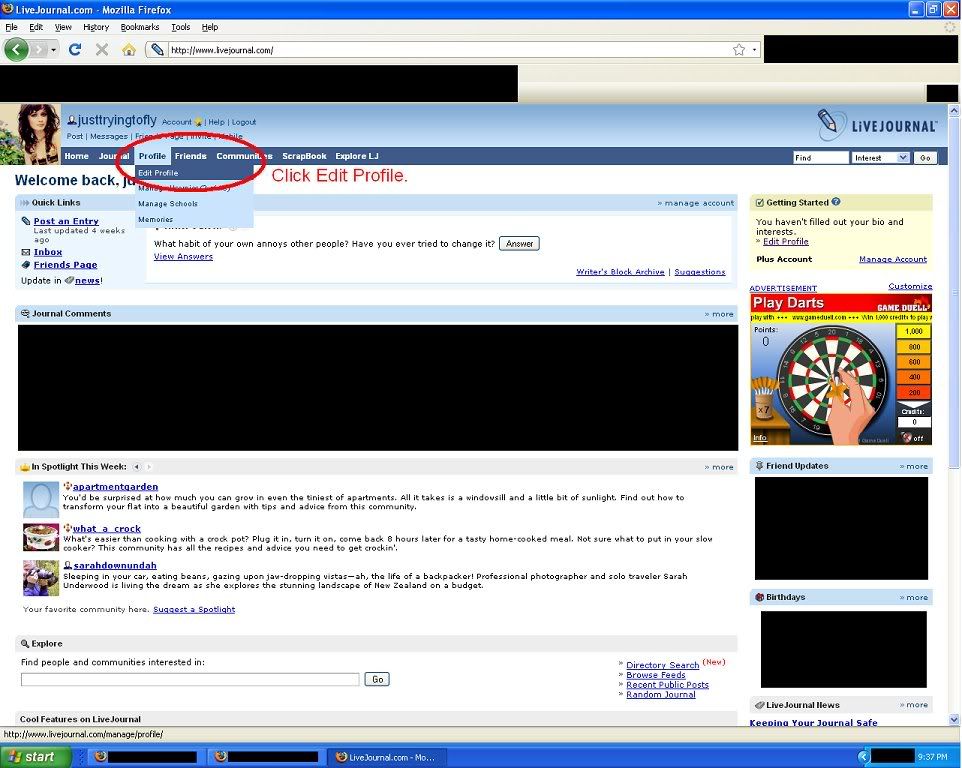
Task: Open Writer's Block Archive link
Action: (620, 272)
